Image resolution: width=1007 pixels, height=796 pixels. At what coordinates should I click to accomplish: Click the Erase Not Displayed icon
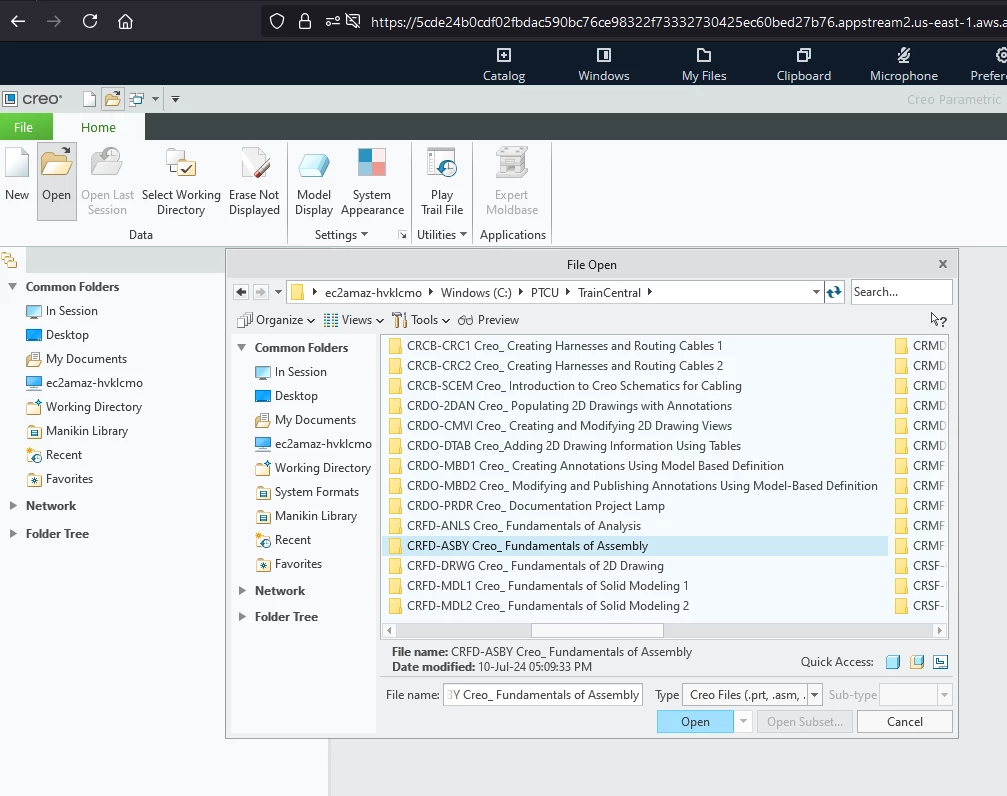(x=254, y=162)
